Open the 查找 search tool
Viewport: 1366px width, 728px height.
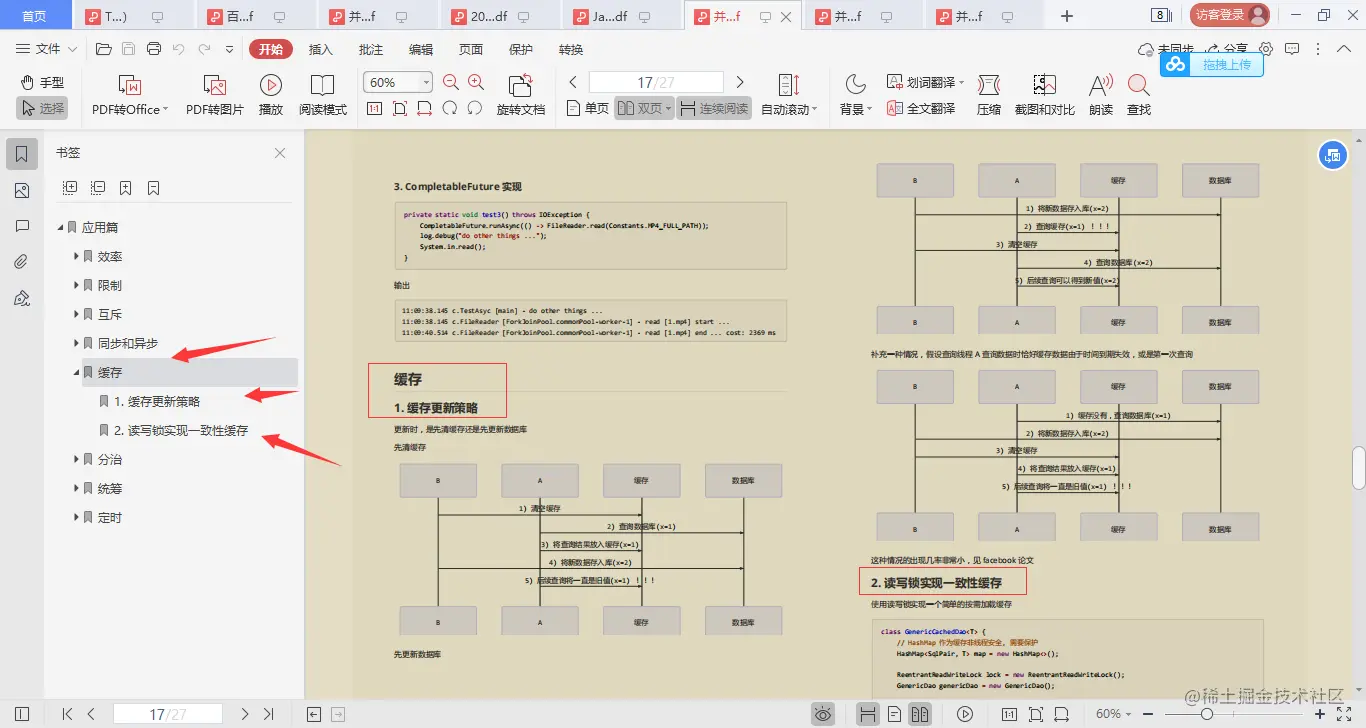tap(1138, 95)
